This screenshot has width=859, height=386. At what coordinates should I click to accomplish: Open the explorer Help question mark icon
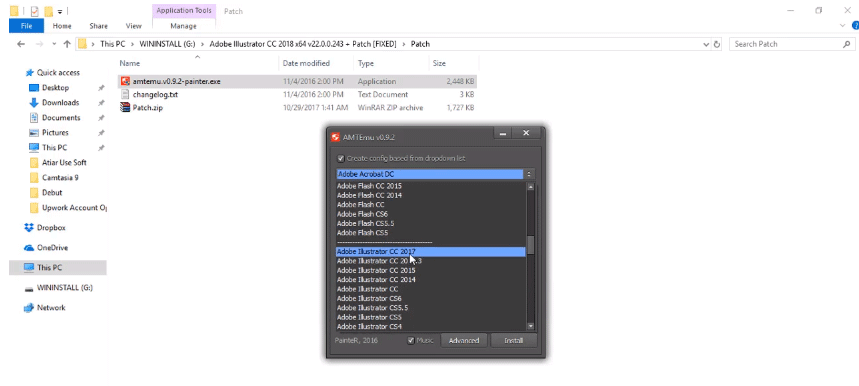point(855,25)
